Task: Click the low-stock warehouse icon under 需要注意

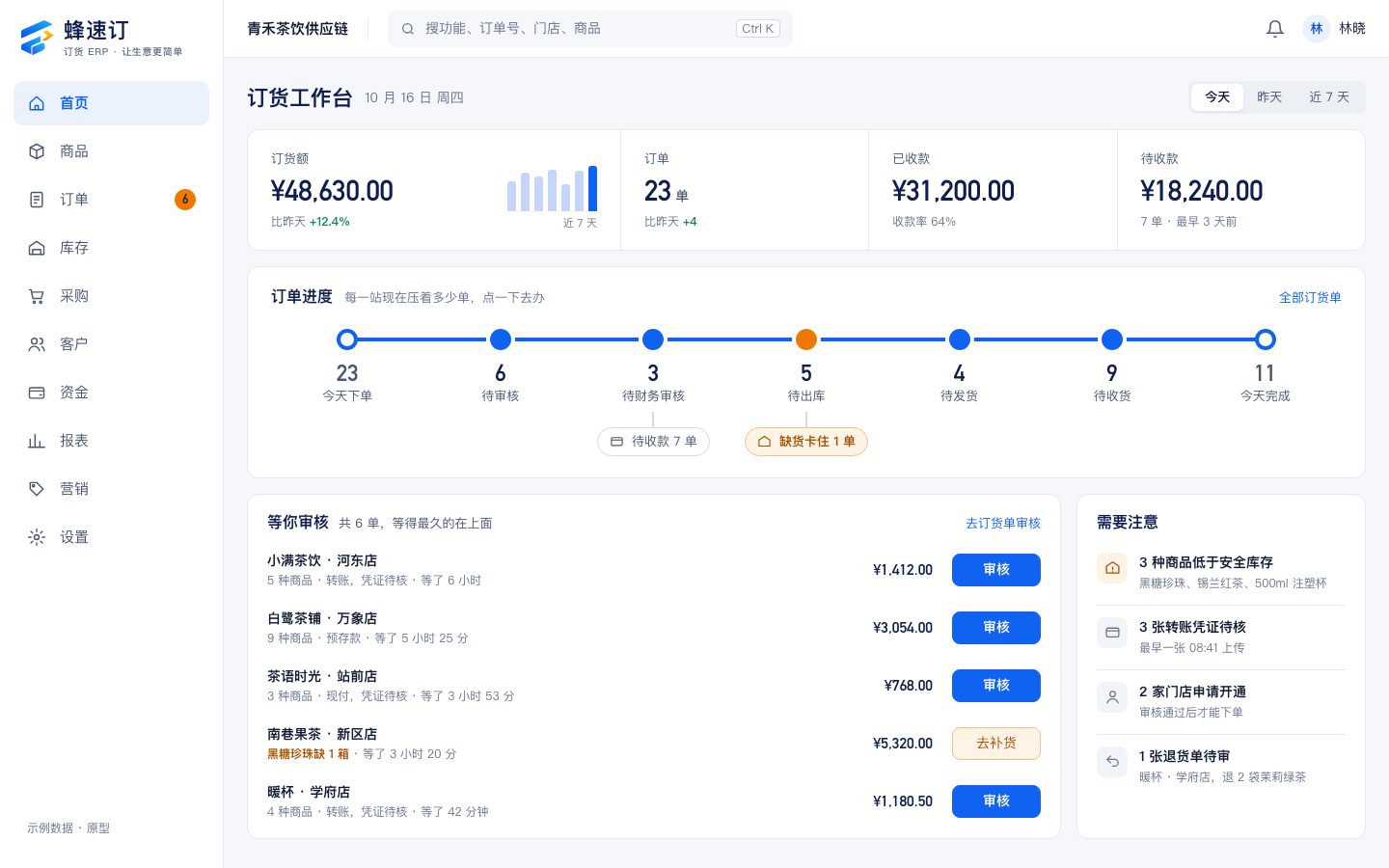Action: (1112, 568)
